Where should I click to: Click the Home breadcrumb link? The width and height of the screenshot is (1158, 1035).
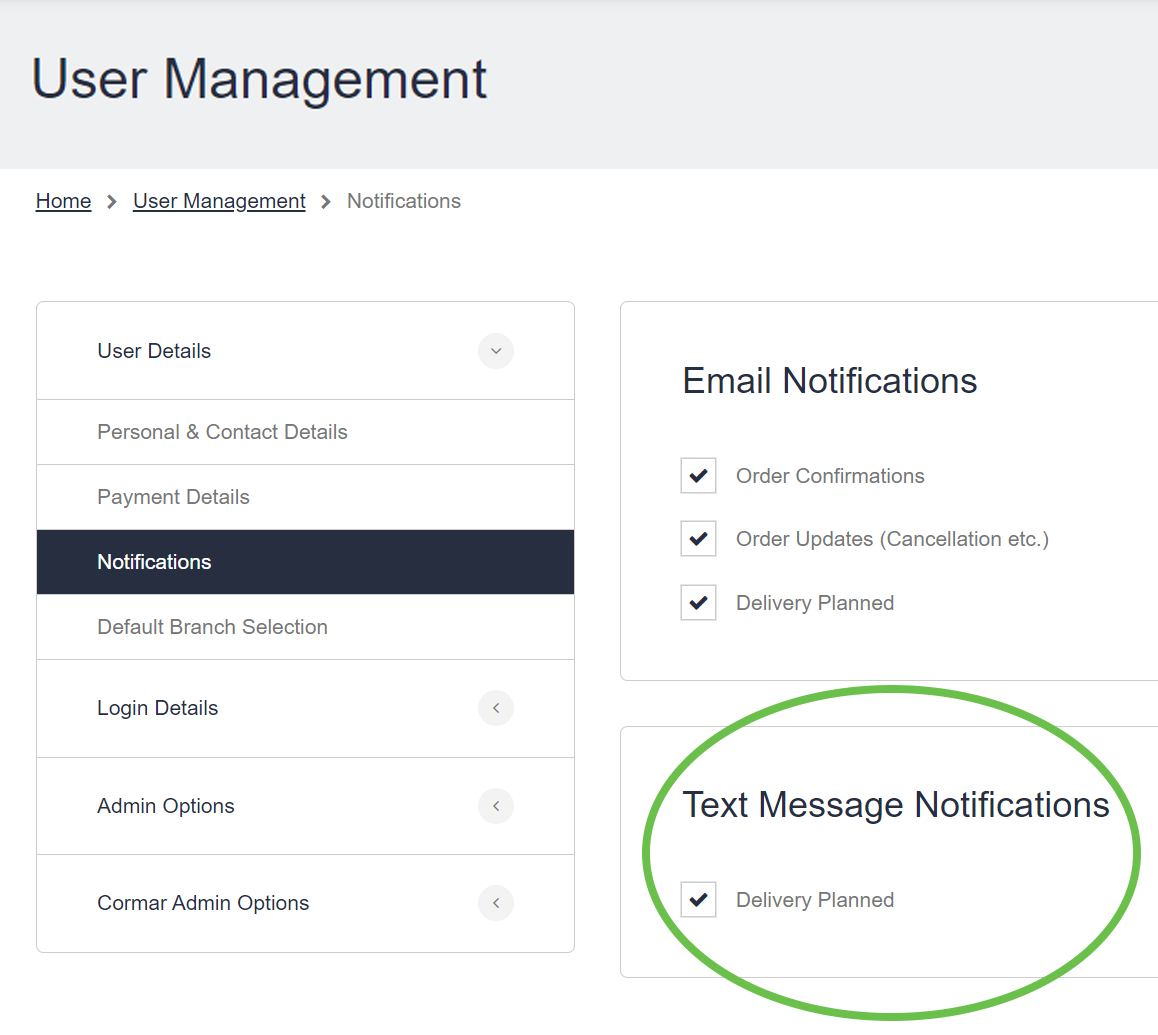63,201
